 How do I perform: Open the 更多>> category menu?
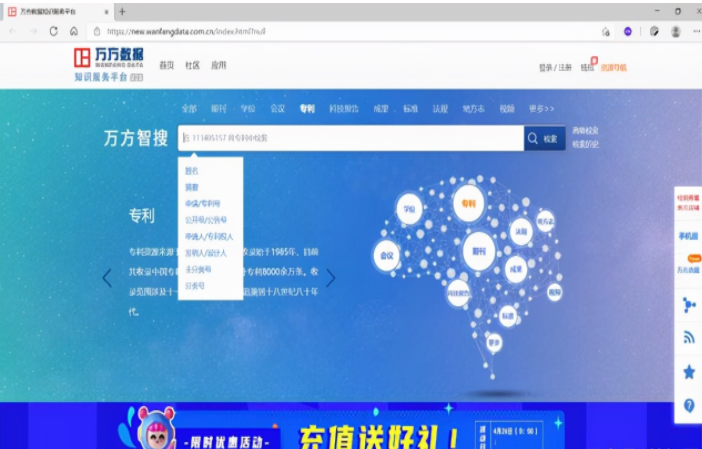[x=541, y=108]
